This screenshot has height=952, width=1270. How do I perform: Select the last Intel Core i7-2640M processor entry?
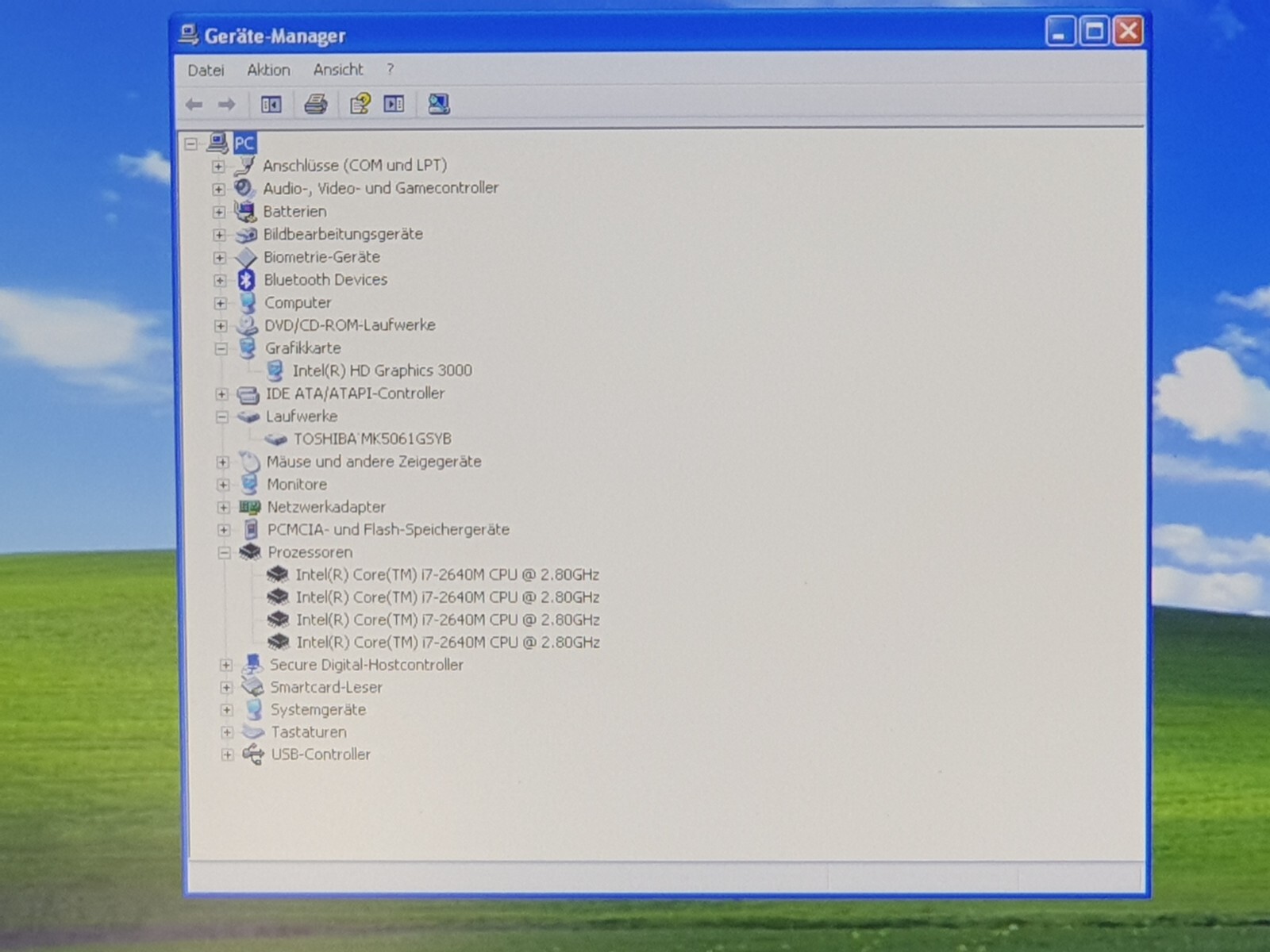(448, 642)
